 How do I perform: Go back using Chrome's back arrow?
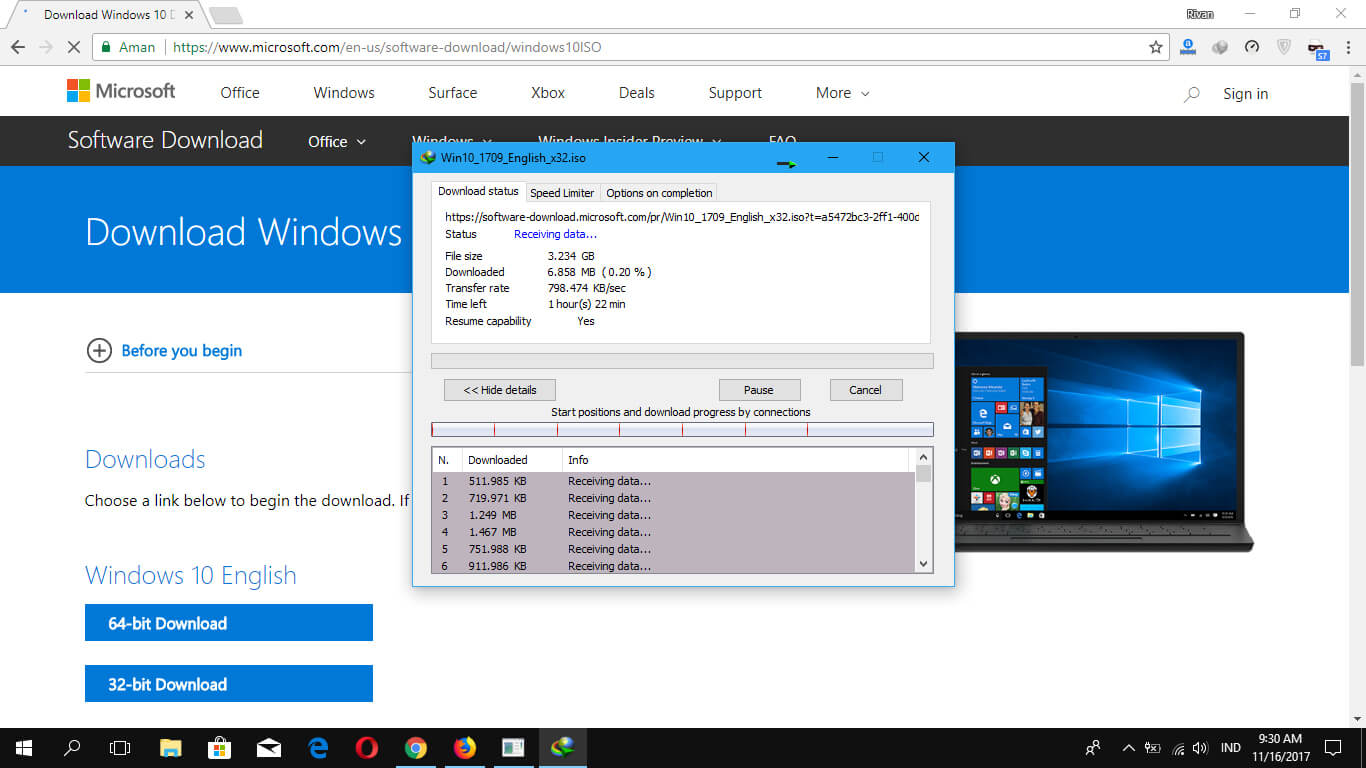point(18,47)
